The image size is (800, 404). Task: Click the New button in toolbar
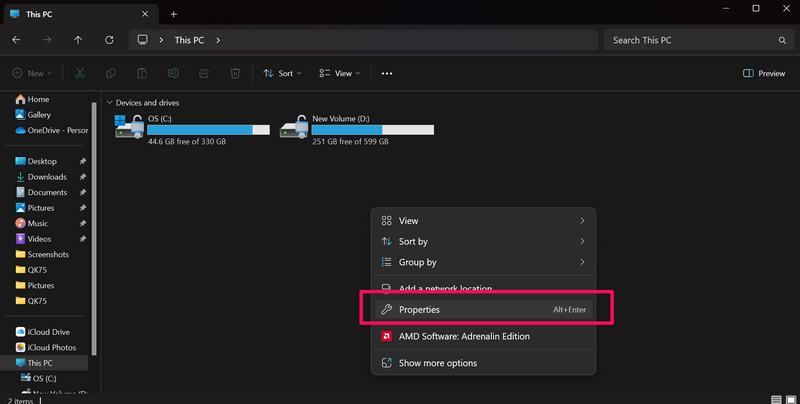click(33, 73)
